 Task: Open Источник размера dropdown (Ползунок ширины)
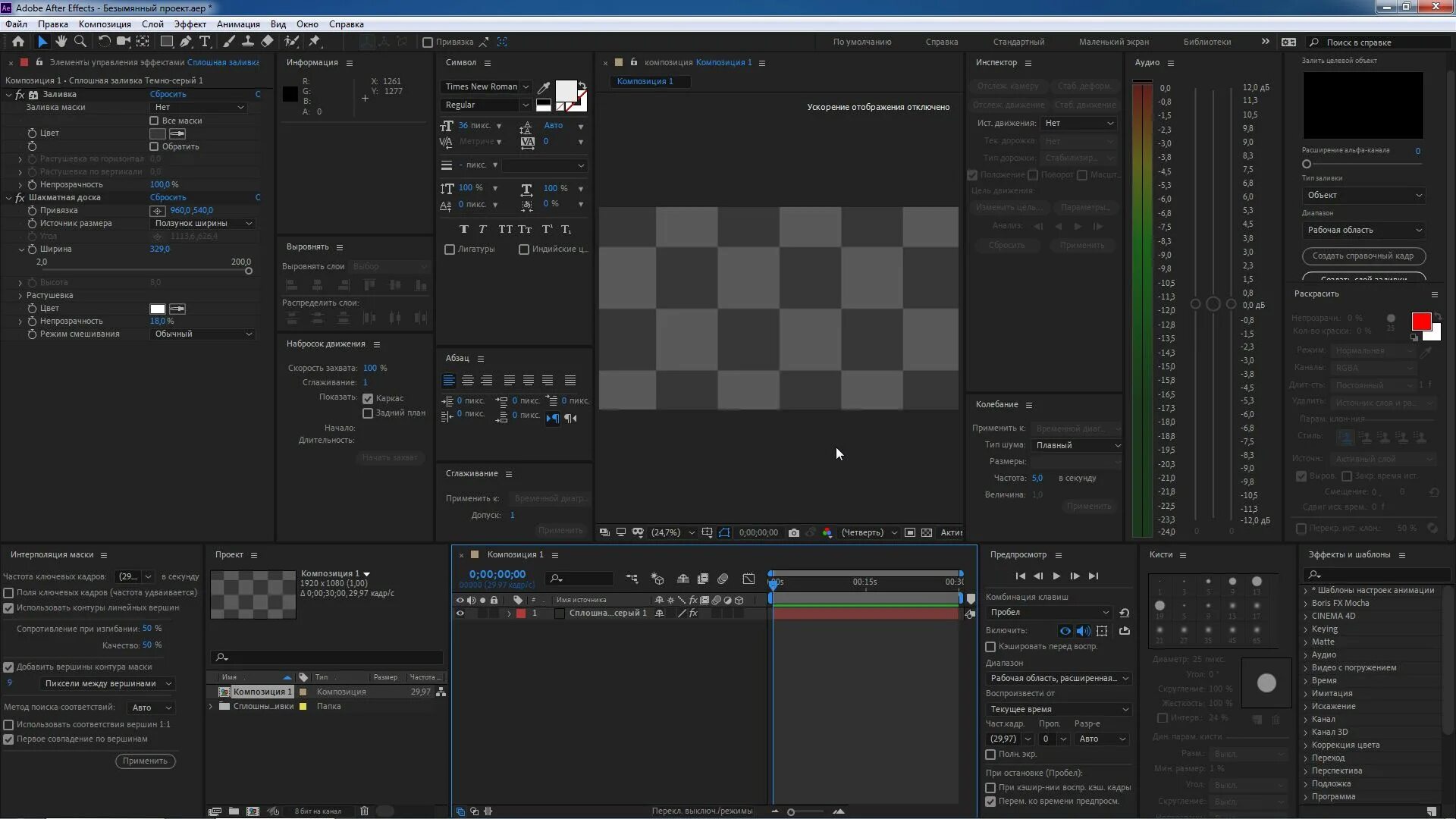coord(202,224)
